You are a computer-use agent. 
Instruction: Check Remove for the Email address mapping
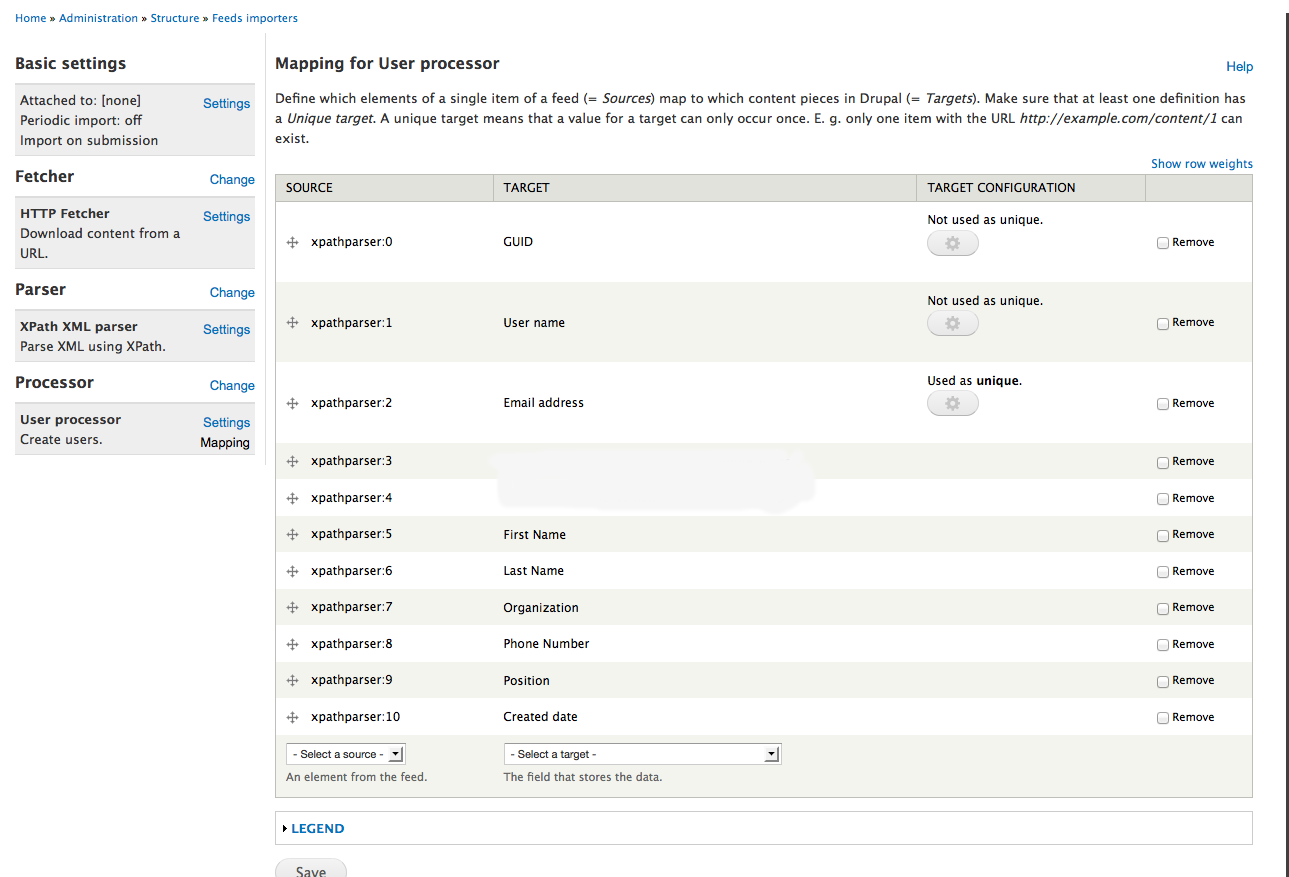[x=1163, y=404]
